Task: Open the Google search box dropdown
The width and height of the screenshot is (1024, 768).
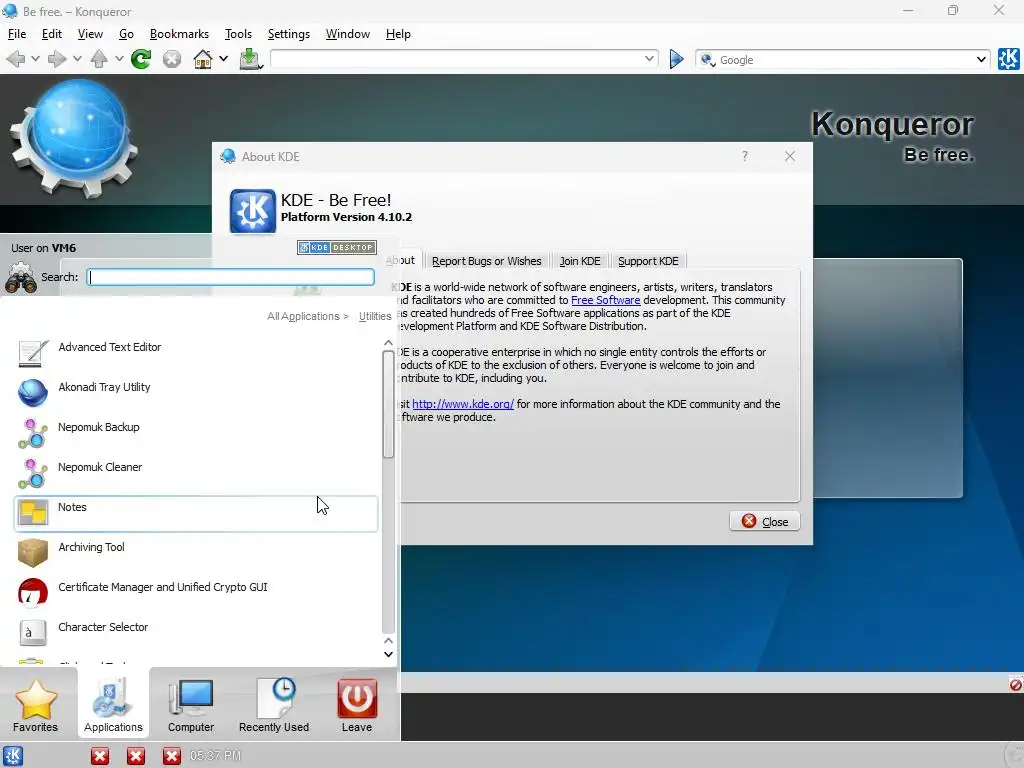Action: point(981,59)
